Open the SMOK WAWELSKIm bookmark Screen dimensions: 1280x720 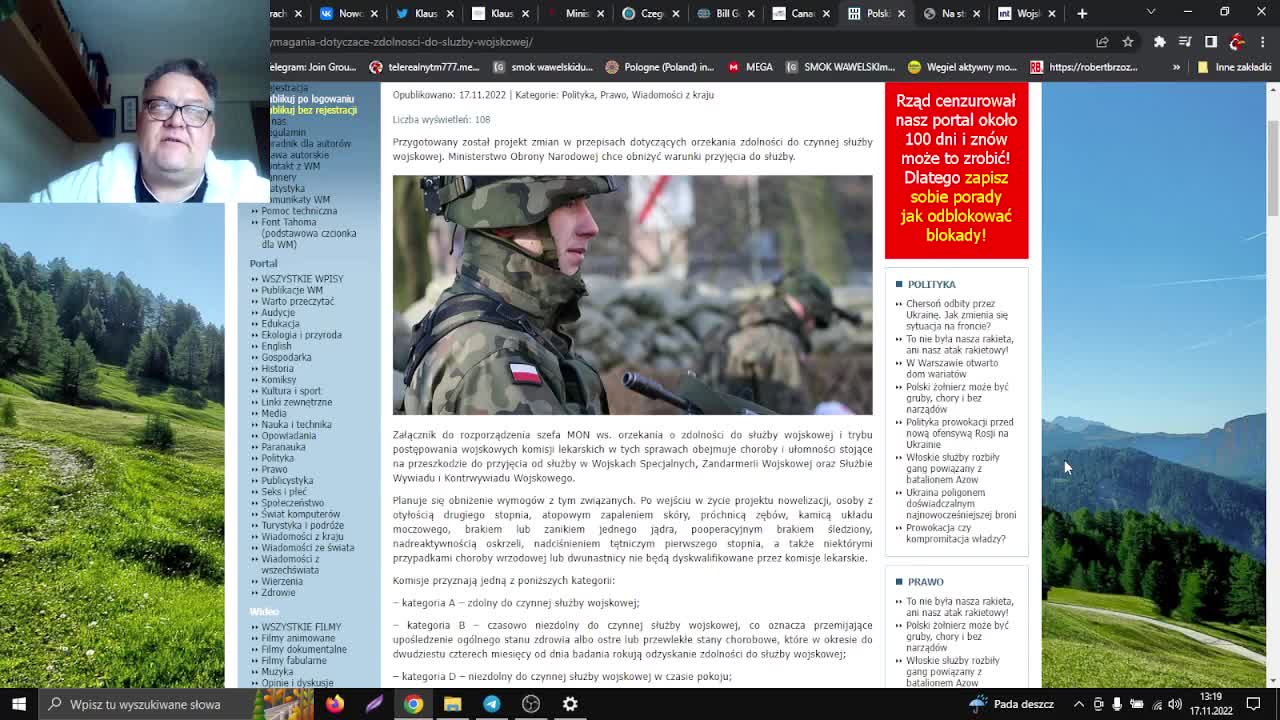[x=840, y=67]
